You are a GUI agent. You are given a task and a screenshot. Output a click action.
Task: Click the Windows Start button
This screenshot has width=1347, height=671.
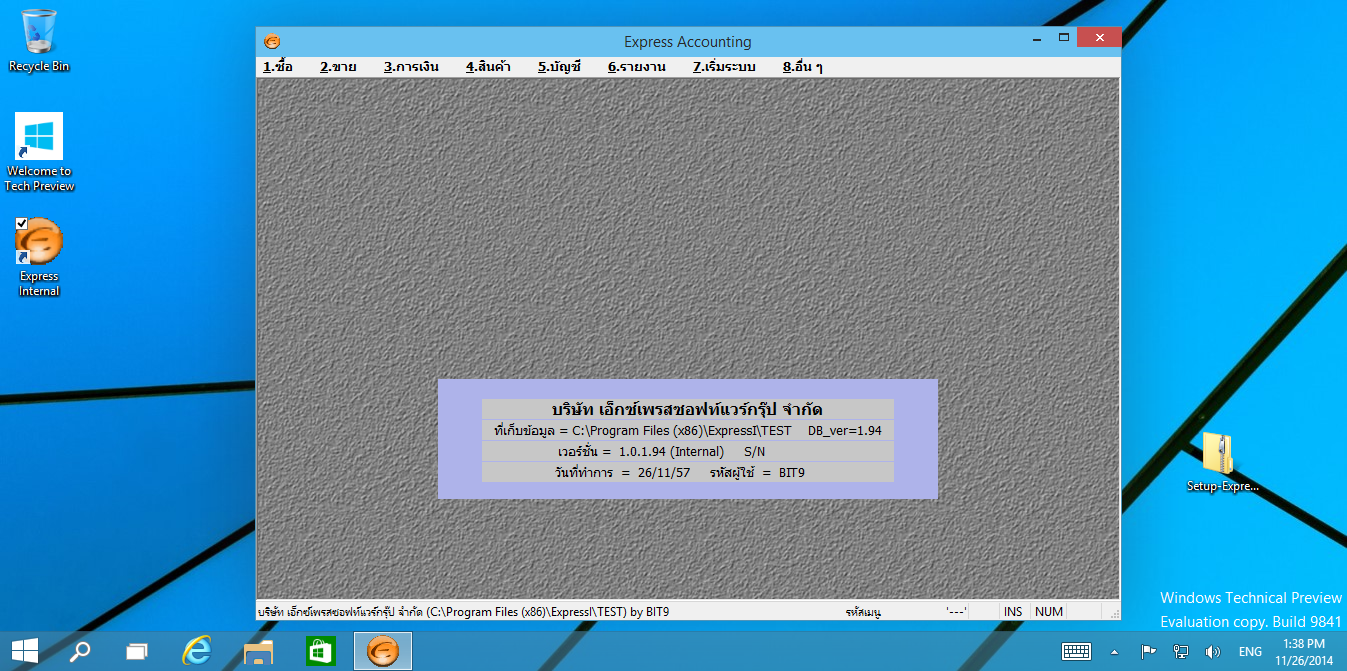pyautogui.click(x=24, y=651)
